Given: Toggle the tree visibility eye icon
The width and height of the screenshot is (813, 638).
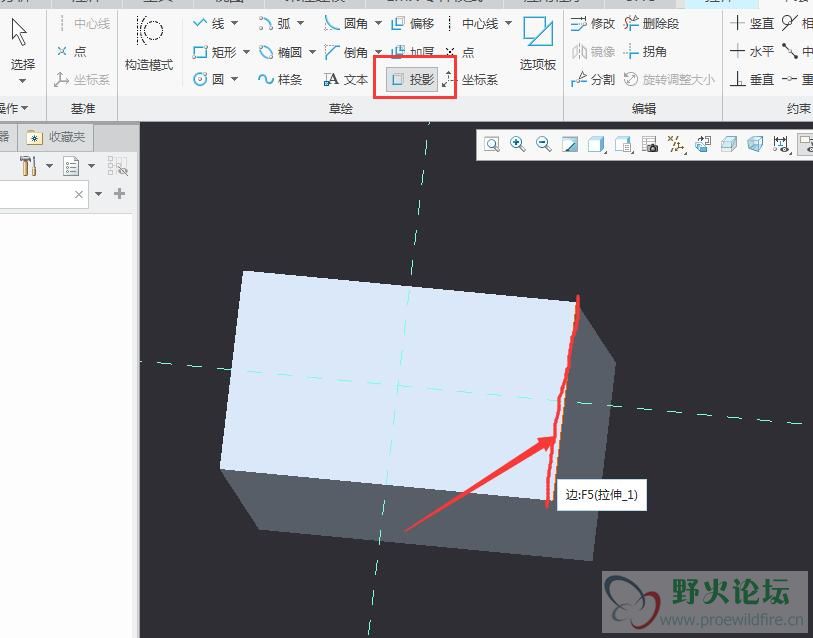Looking at the screenshot, I should (118, 166).
